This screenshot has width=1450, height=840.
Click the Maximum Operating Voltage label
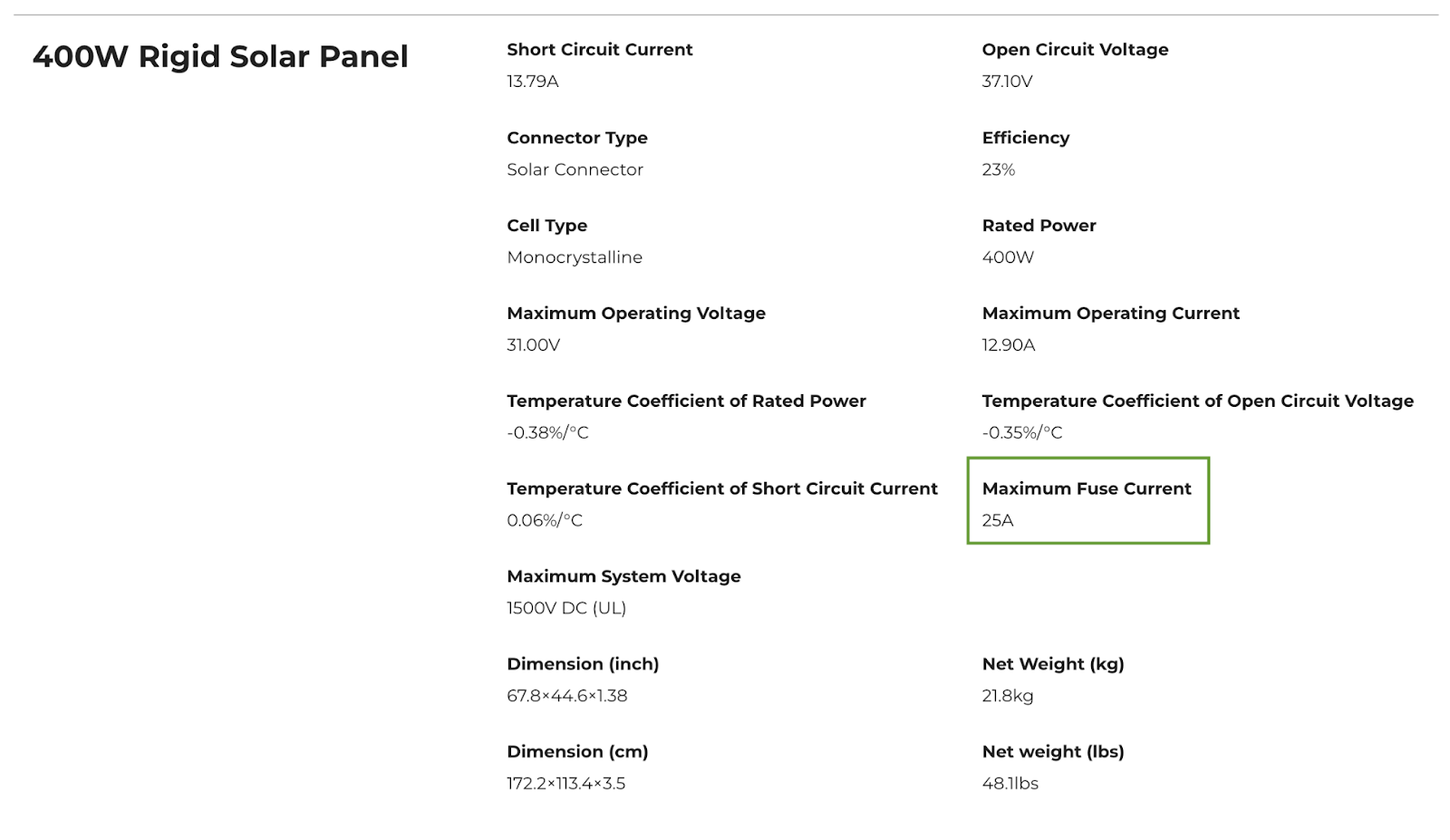(636, 314)
